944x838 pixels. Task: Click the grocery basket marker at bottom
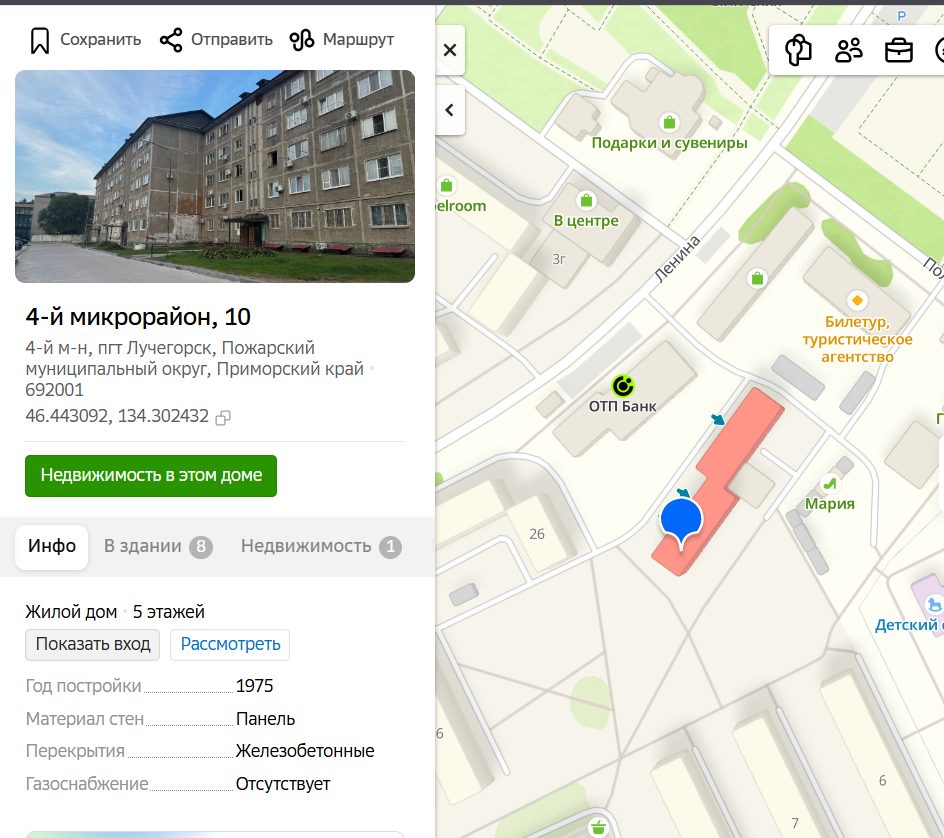(x=598, y=827)
